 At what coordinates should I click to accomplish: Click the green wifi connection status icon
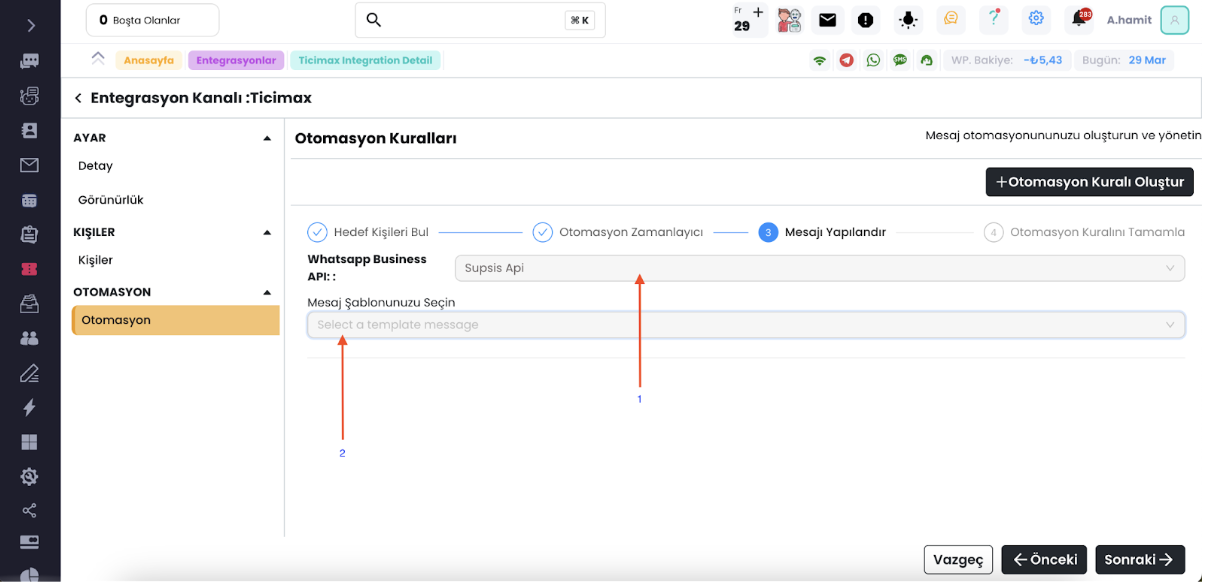[x=820, y=60]
